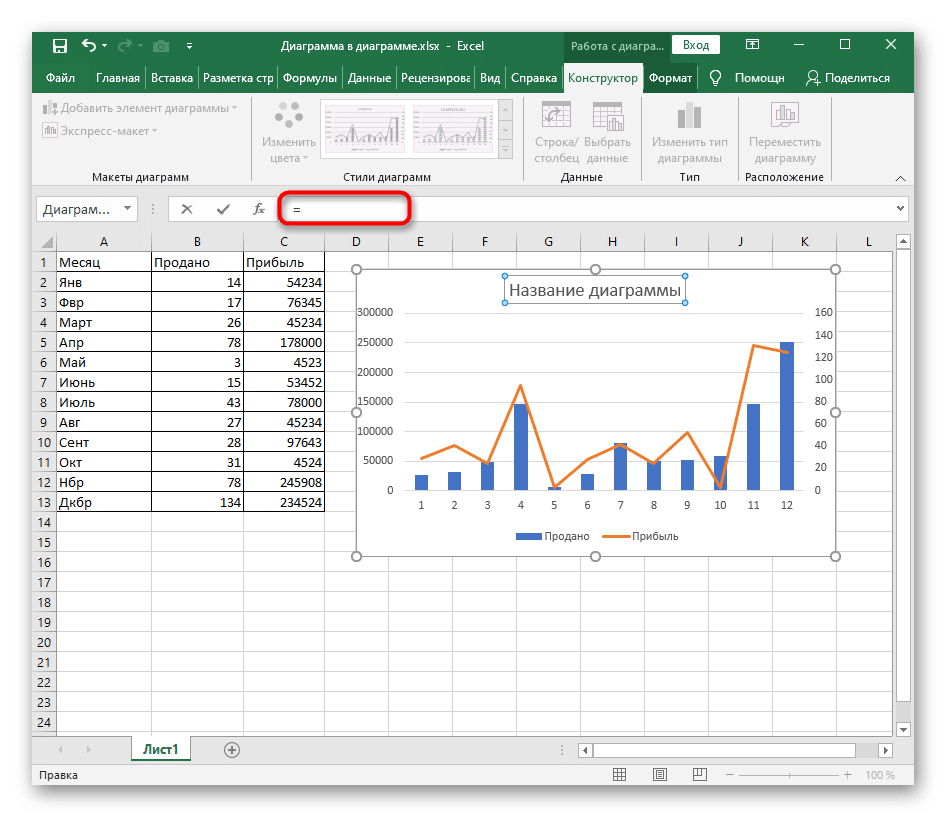Open the Файл menu

pos(60,78)
